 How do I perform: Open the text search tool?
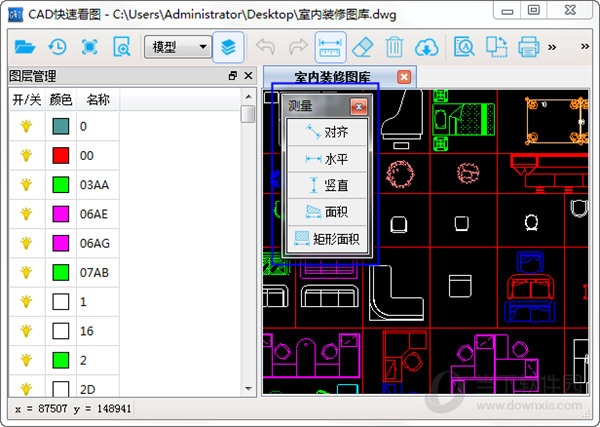tap(464, 47)
